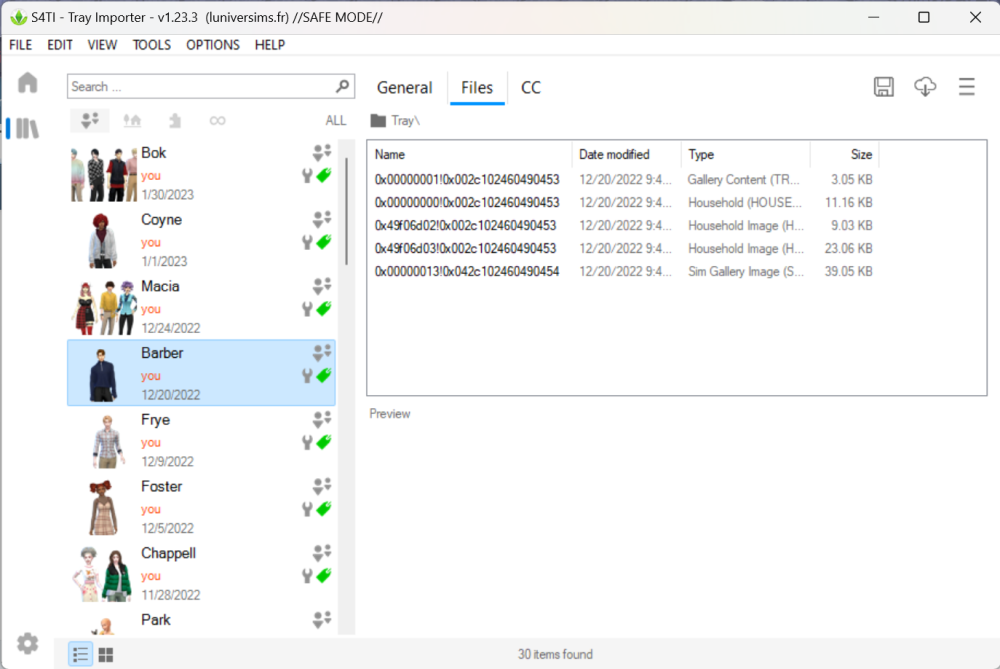Open the FILE menu

(x=20, y=45)
